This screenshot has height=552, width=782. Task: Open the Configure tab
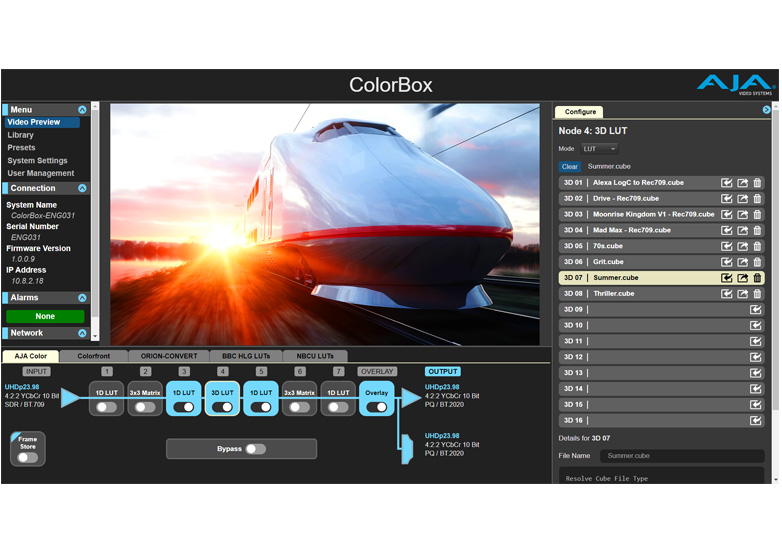(580, 112)
